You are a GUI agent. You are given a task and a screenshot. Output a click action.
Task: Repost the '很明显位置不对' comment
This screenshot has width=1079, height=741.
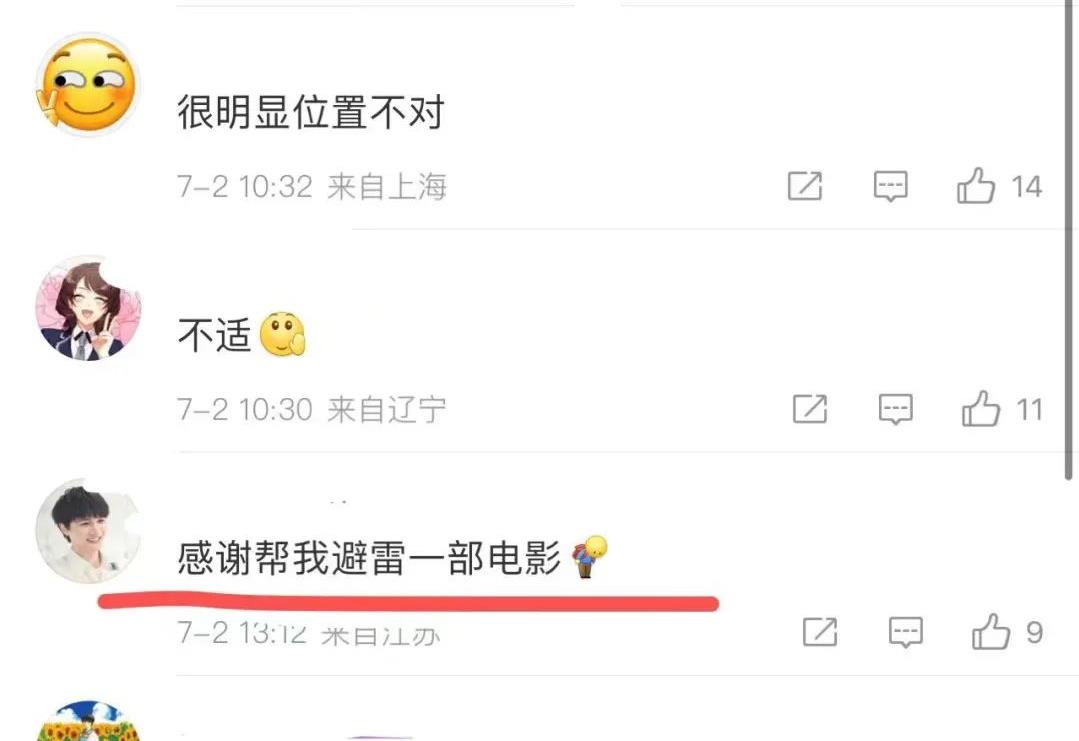pos(805,186)
